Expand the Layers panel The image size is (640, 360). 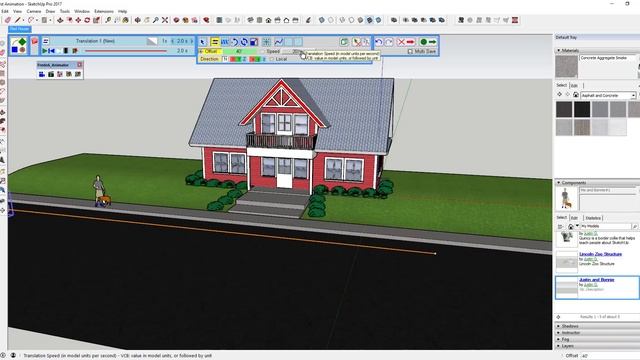tap(559, 346)
